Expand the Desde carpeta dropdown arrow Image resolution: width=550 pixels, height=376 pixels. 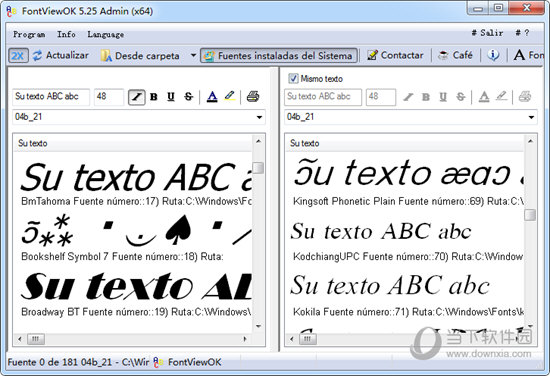pos(193,55)
